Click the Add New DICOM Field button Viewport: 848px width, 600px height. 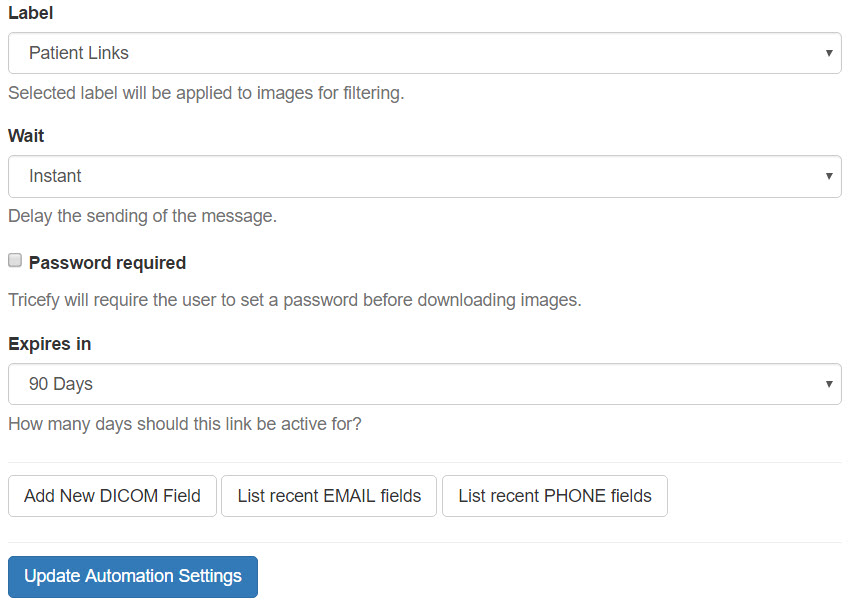tap(112, 496)
